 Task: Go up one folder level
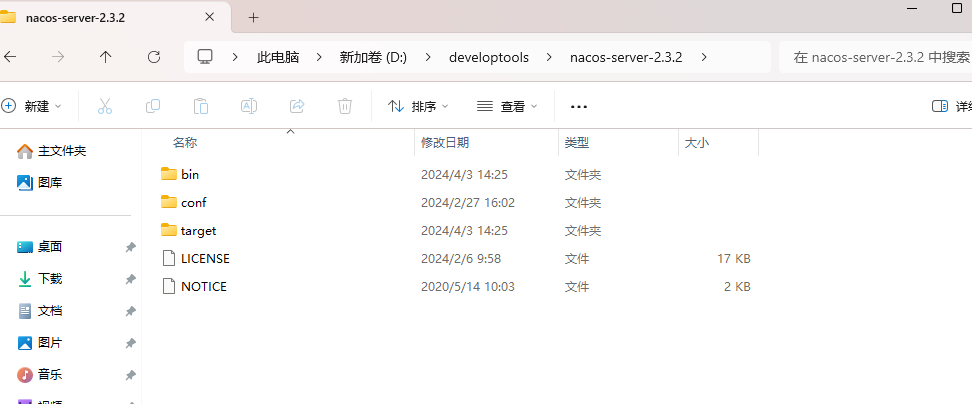[105, 57]
